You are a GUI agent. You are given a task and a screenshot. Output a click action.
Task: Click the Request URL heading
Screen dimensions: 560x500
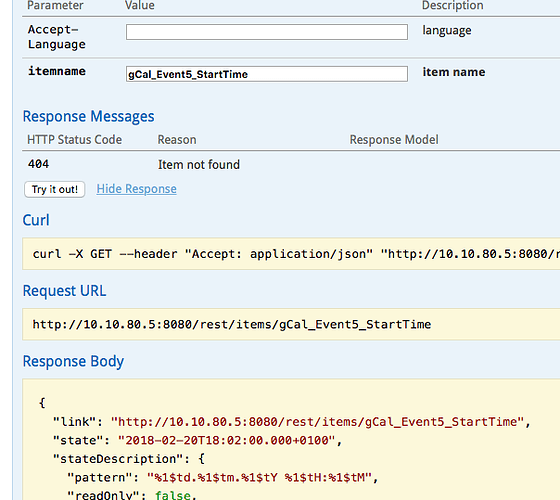[64, 291]
